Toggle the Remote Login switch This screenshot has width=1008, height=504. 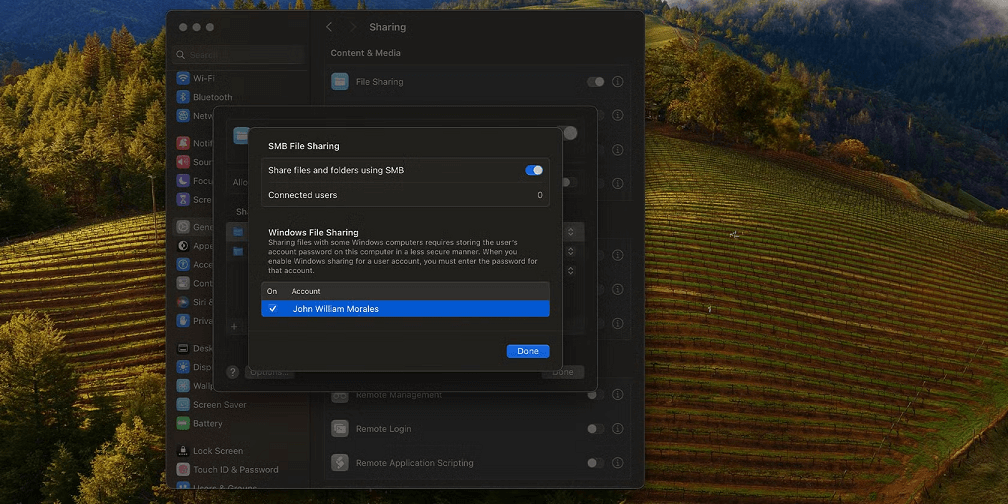pos(595,429)
